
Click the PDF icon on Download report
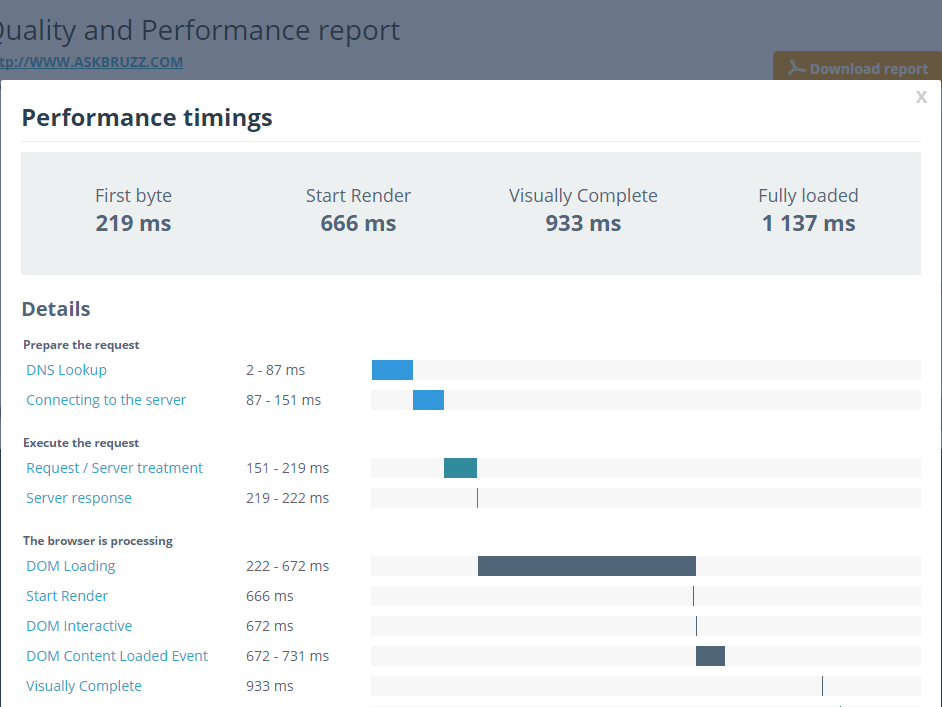(x=797, y=67)
